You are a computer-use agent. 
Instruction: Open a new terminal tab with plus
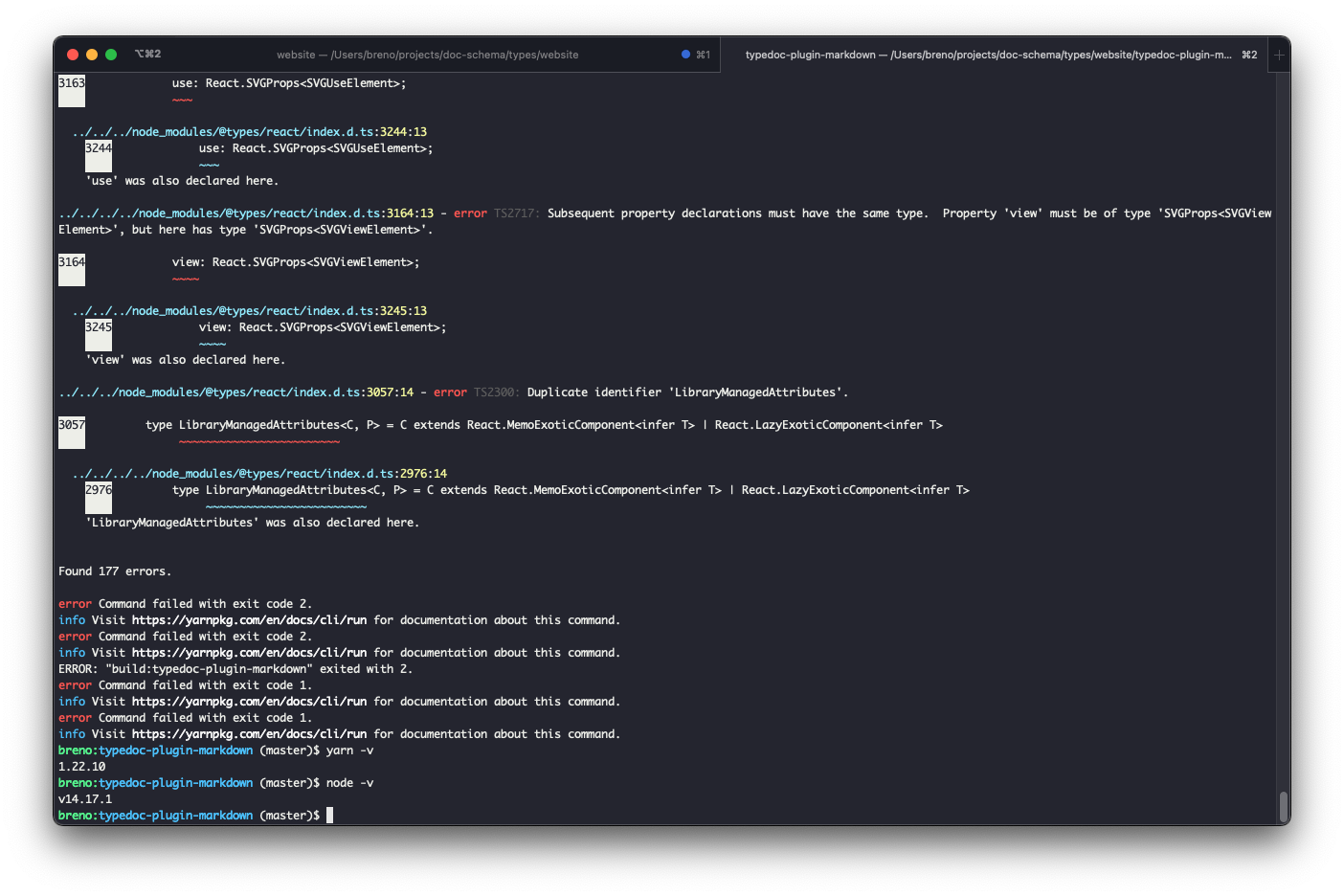[x=1279, y=55]
